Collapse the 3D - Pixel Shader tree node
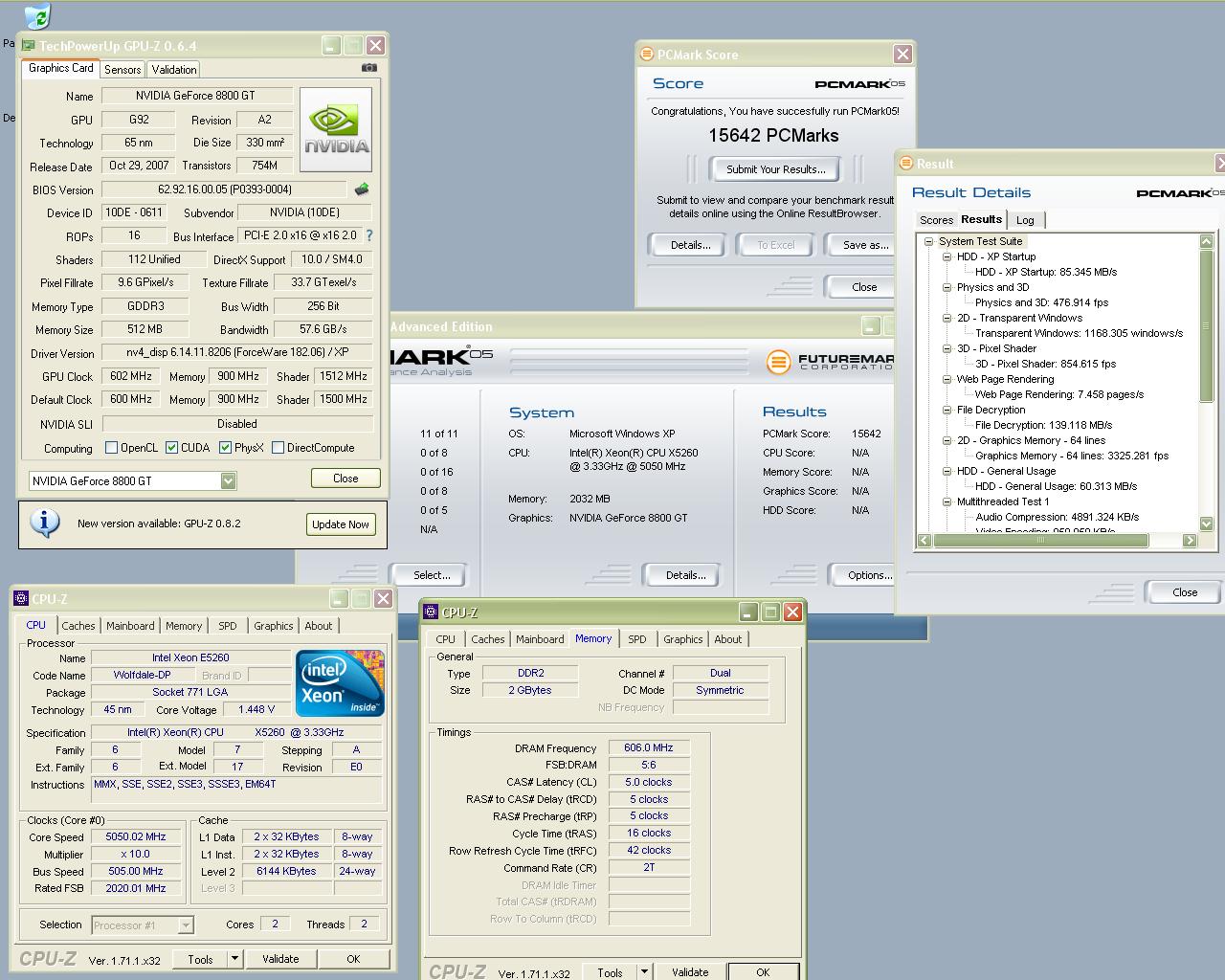 pyautogui.click(x=947, y=348)
